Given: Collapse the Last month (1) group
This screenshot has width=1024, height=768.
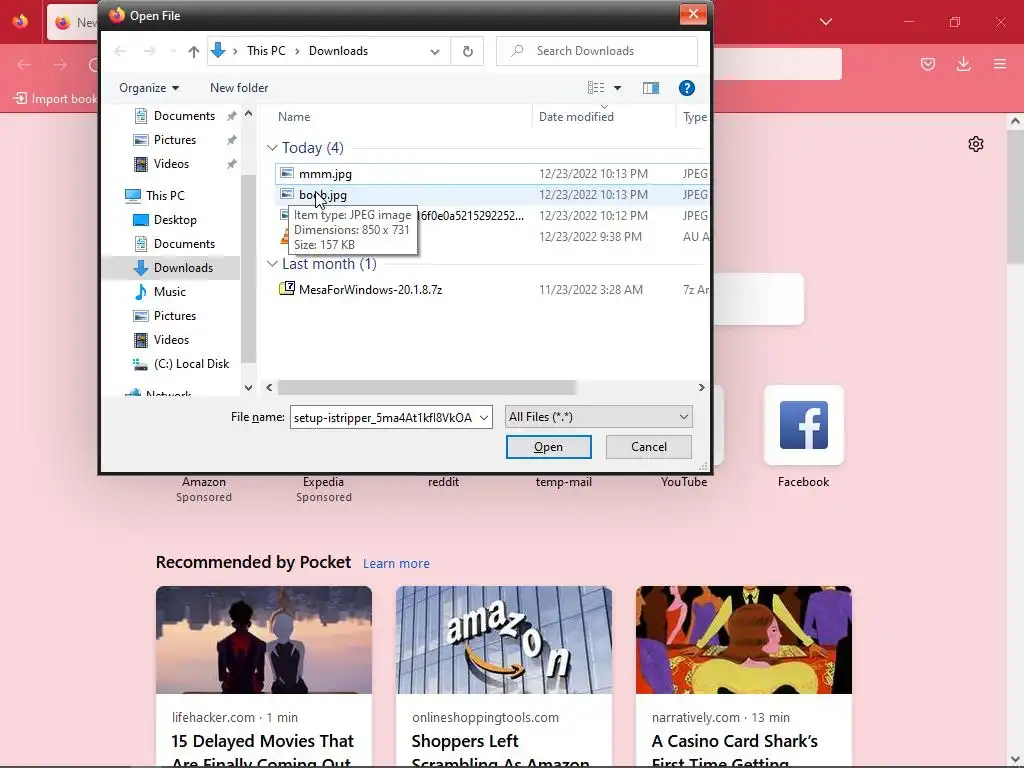Looking at the screenshot, I should 272,264.
